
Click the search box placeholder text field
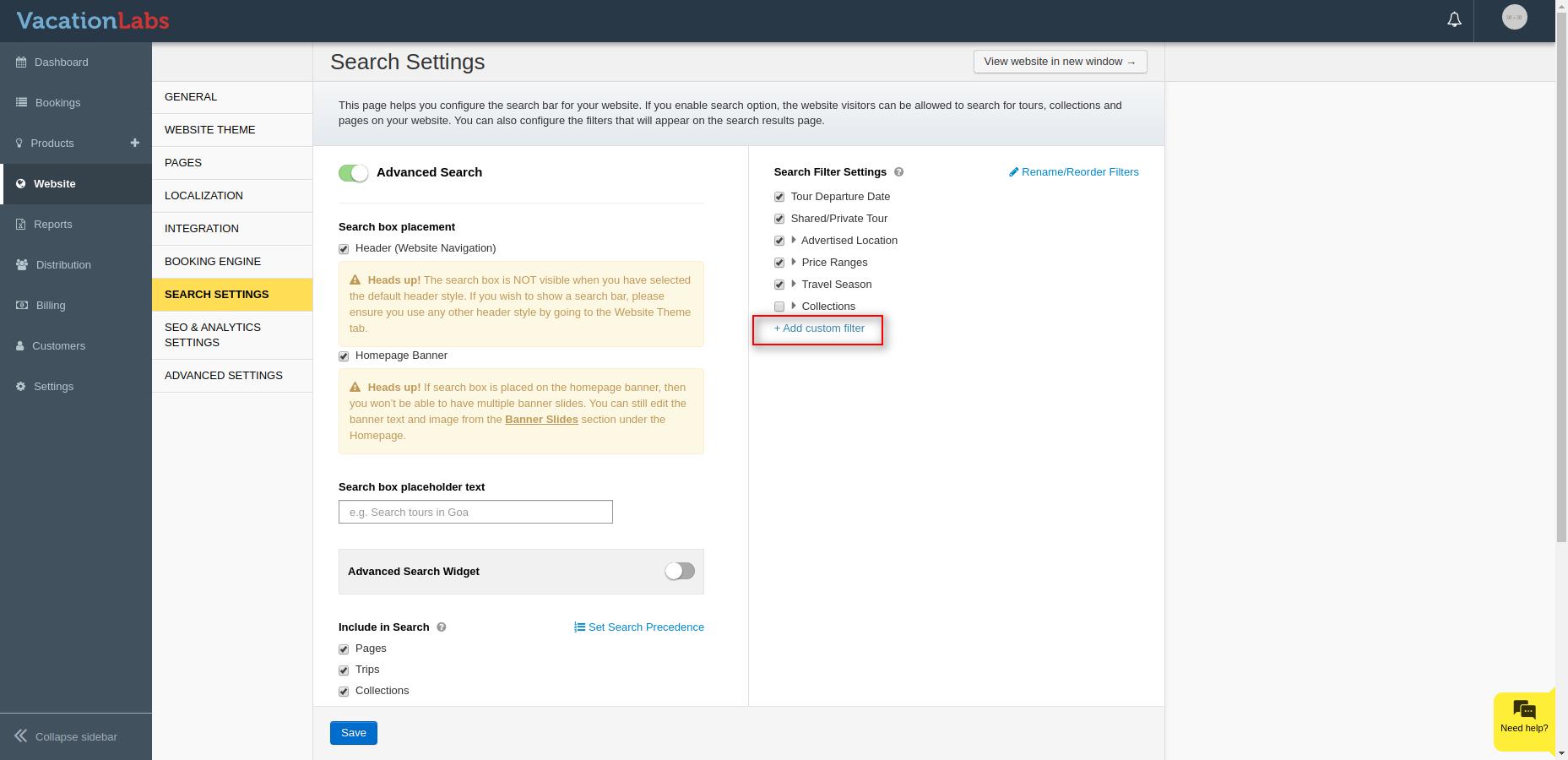pyautogui.click(x=475, y=512)
